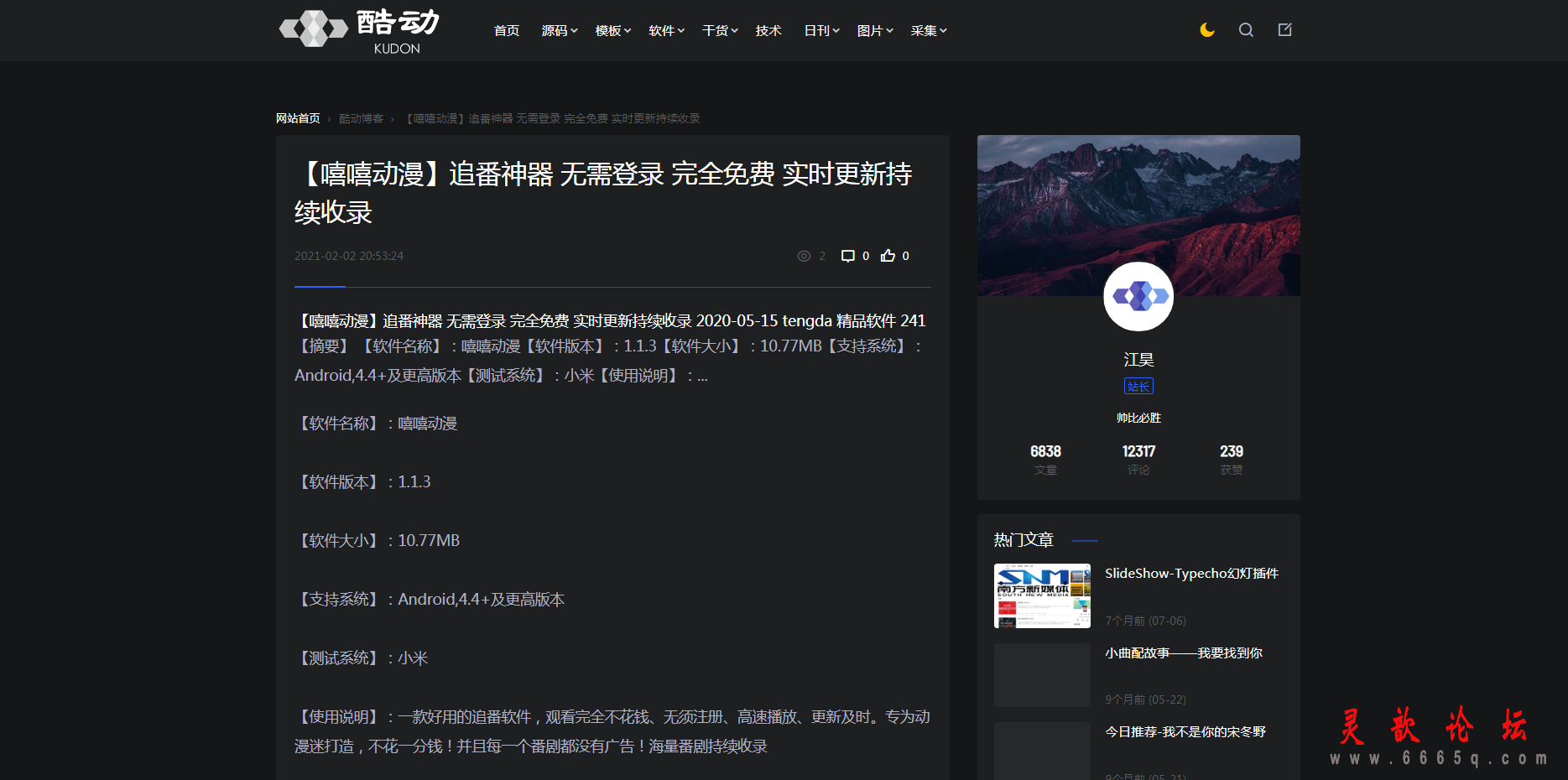Like the article with thumbs-up icon

coord(888,256)
